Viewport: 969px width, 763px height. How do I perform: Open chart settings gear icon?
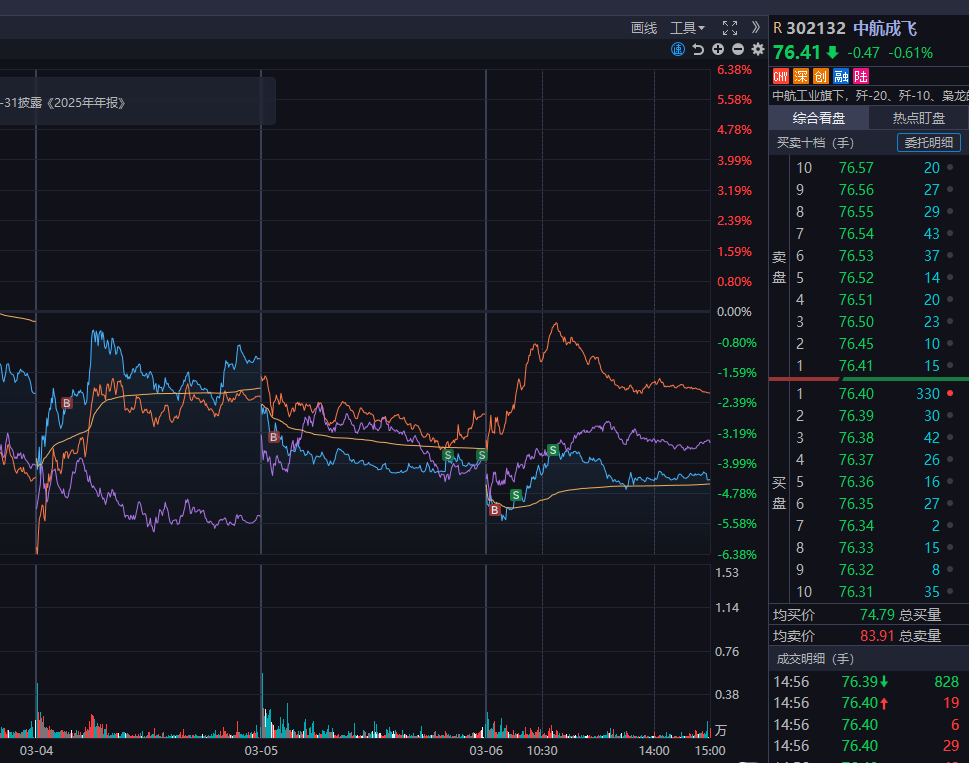(x=757, y=49)
